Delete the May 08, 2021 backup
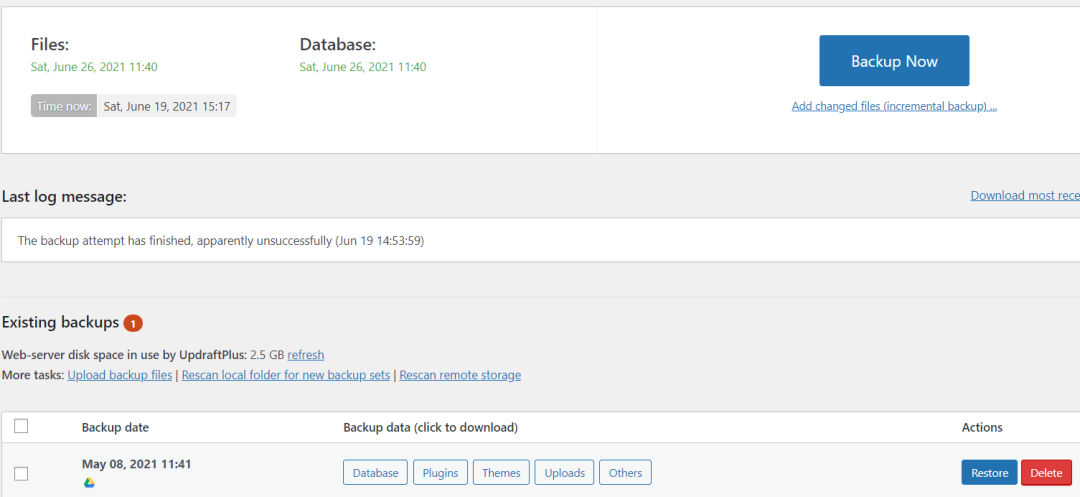This screenshot has width=1080, height=497. (1046, 473)
